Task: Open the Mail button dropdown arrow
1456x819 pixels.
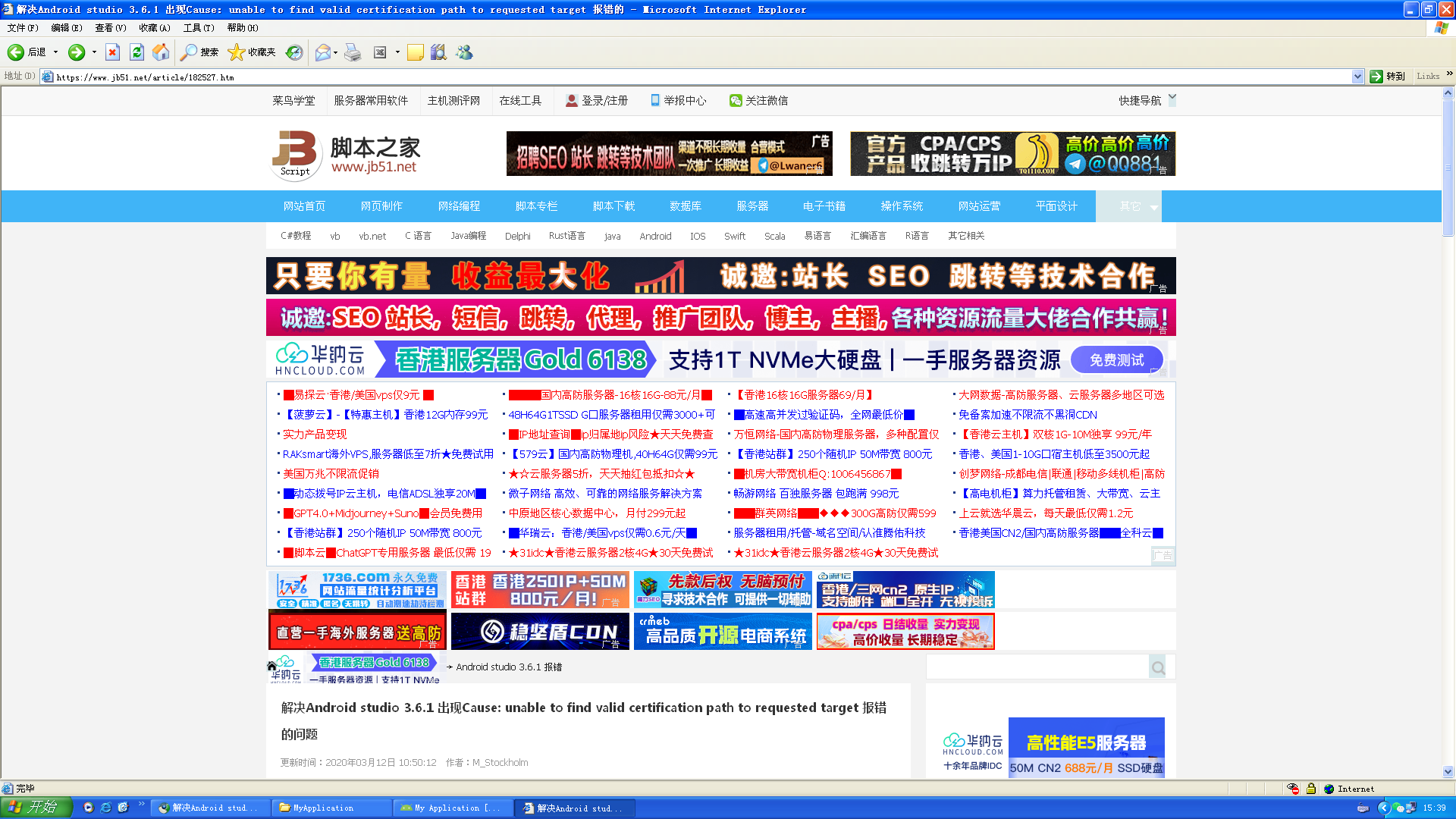Action: click(x=335, y=52)
